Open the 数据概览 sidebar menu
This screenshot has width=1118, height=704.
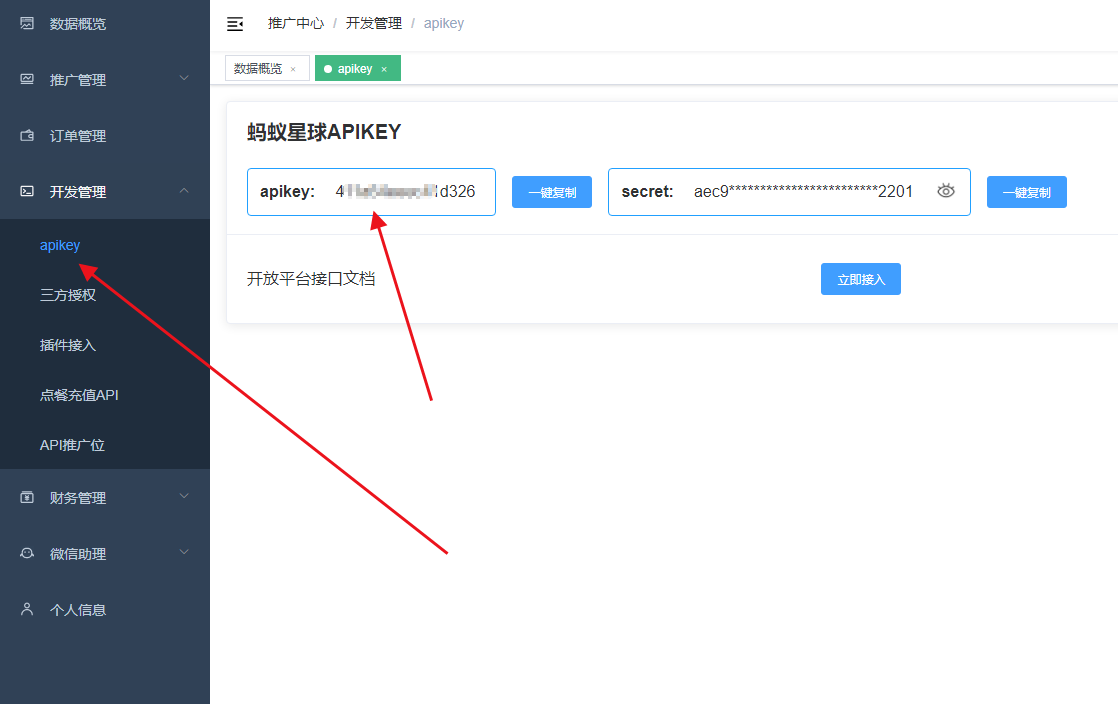(105, 24)
